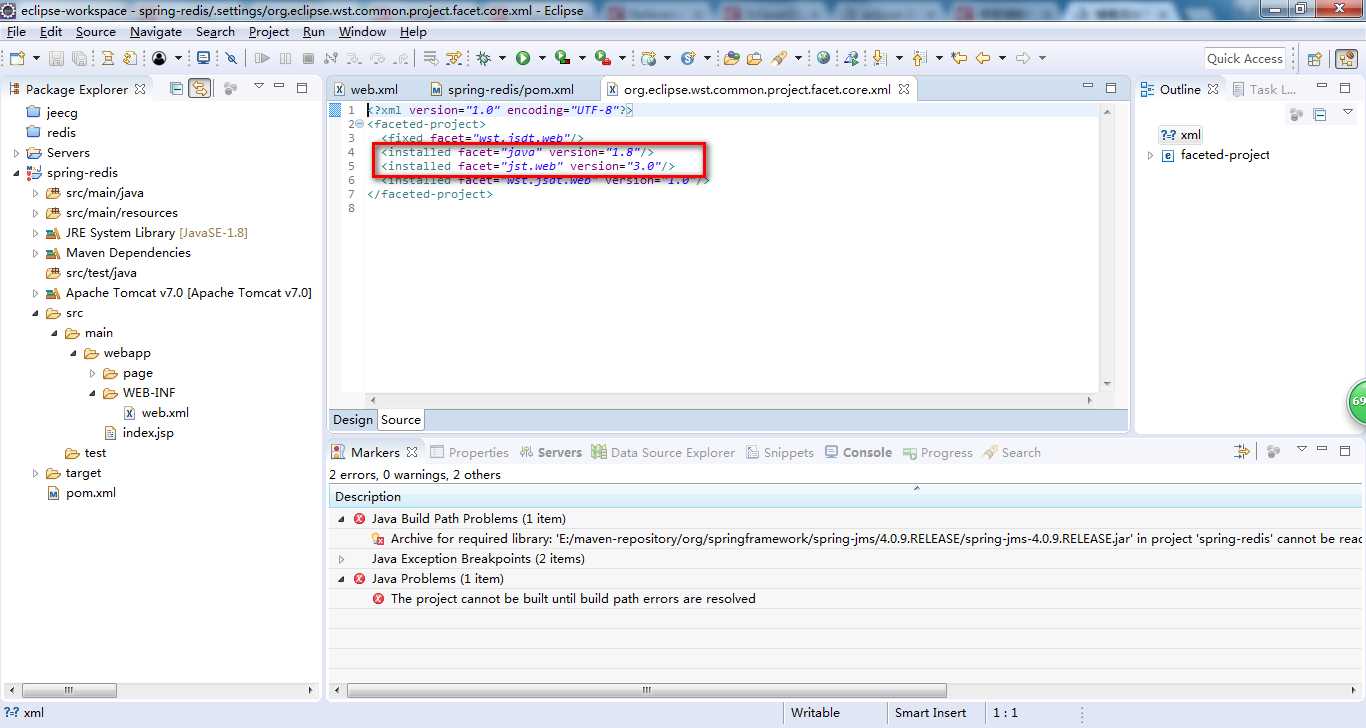This screenshot has height=728, width=1366.
Task: Click the Markers panel horizontal scrollbar
Action: (x=646, y=690)
